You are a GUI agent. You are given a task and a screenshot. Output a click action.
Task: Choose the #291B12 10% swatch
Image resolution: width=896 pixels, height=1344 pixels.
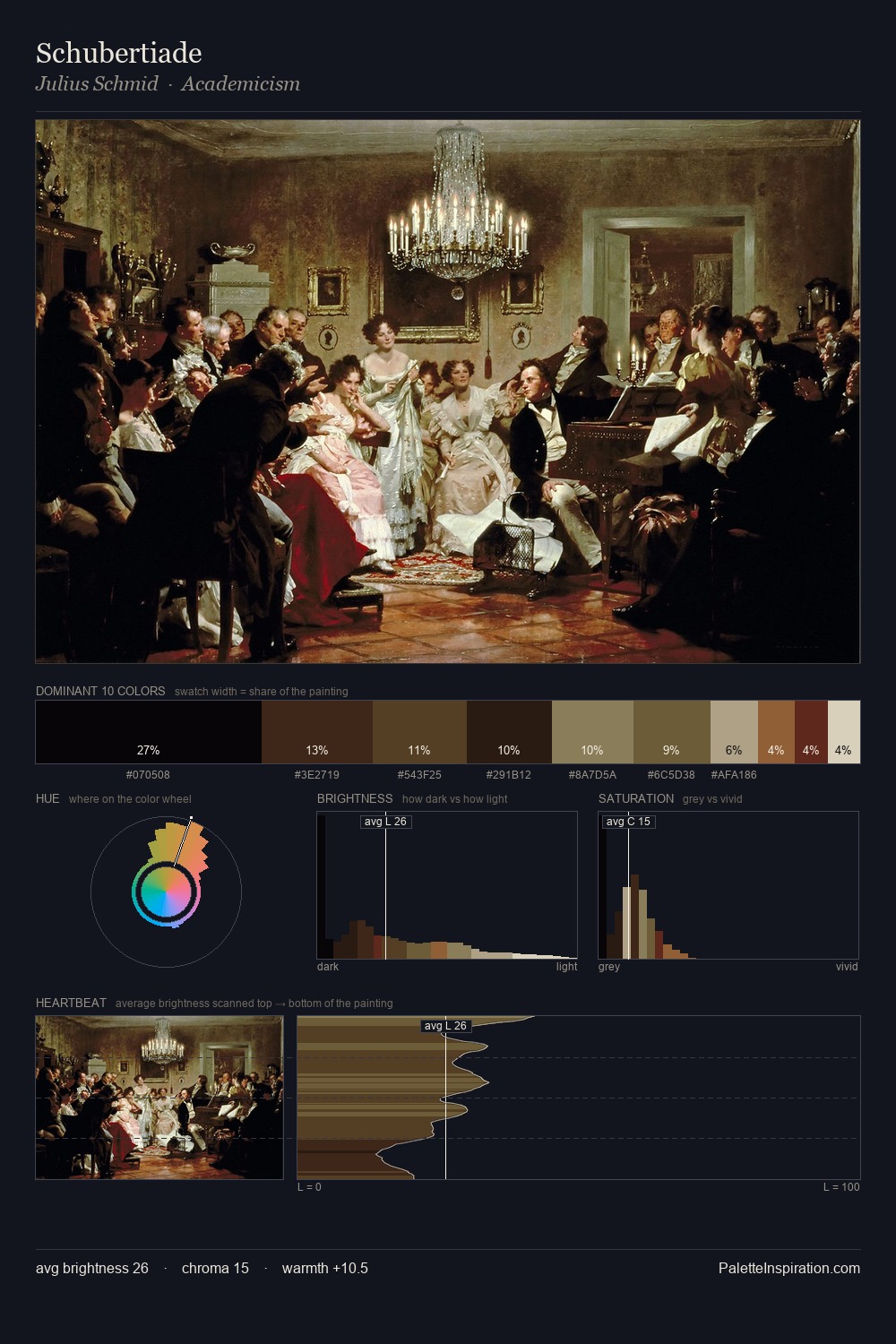pos(509,732)
